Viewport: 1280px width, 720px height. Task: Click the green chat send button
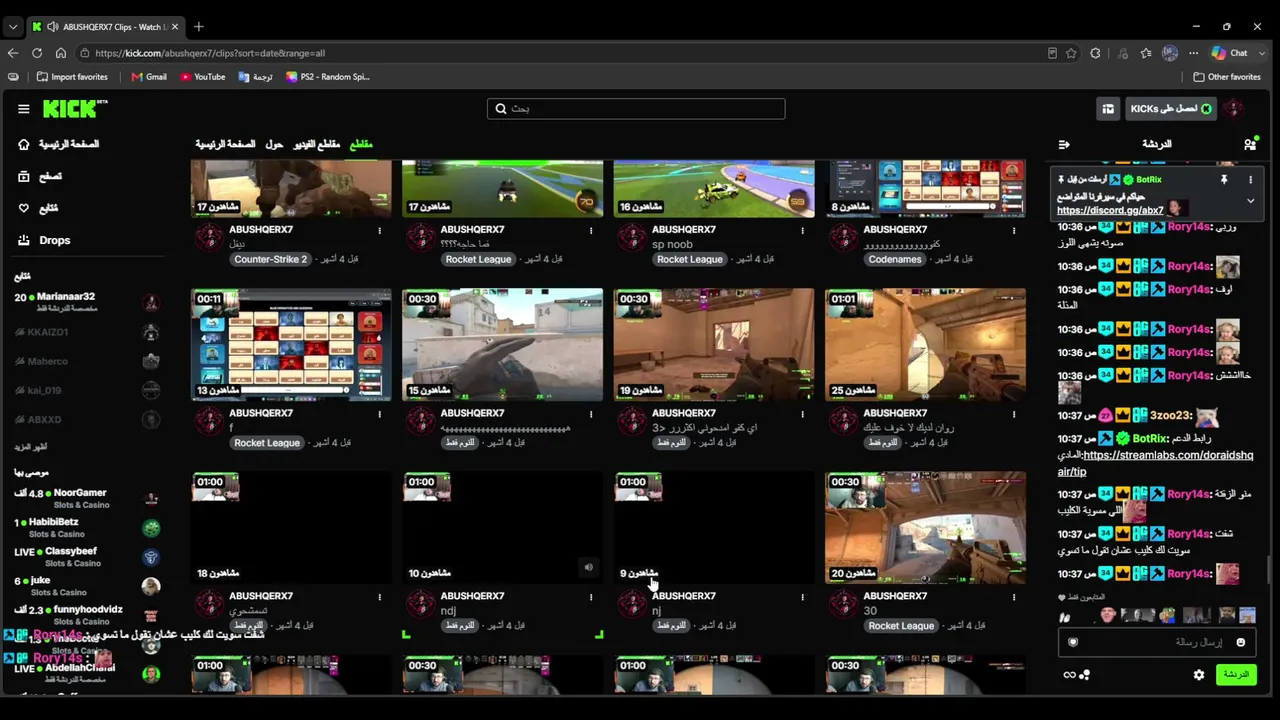point(1236,675)
